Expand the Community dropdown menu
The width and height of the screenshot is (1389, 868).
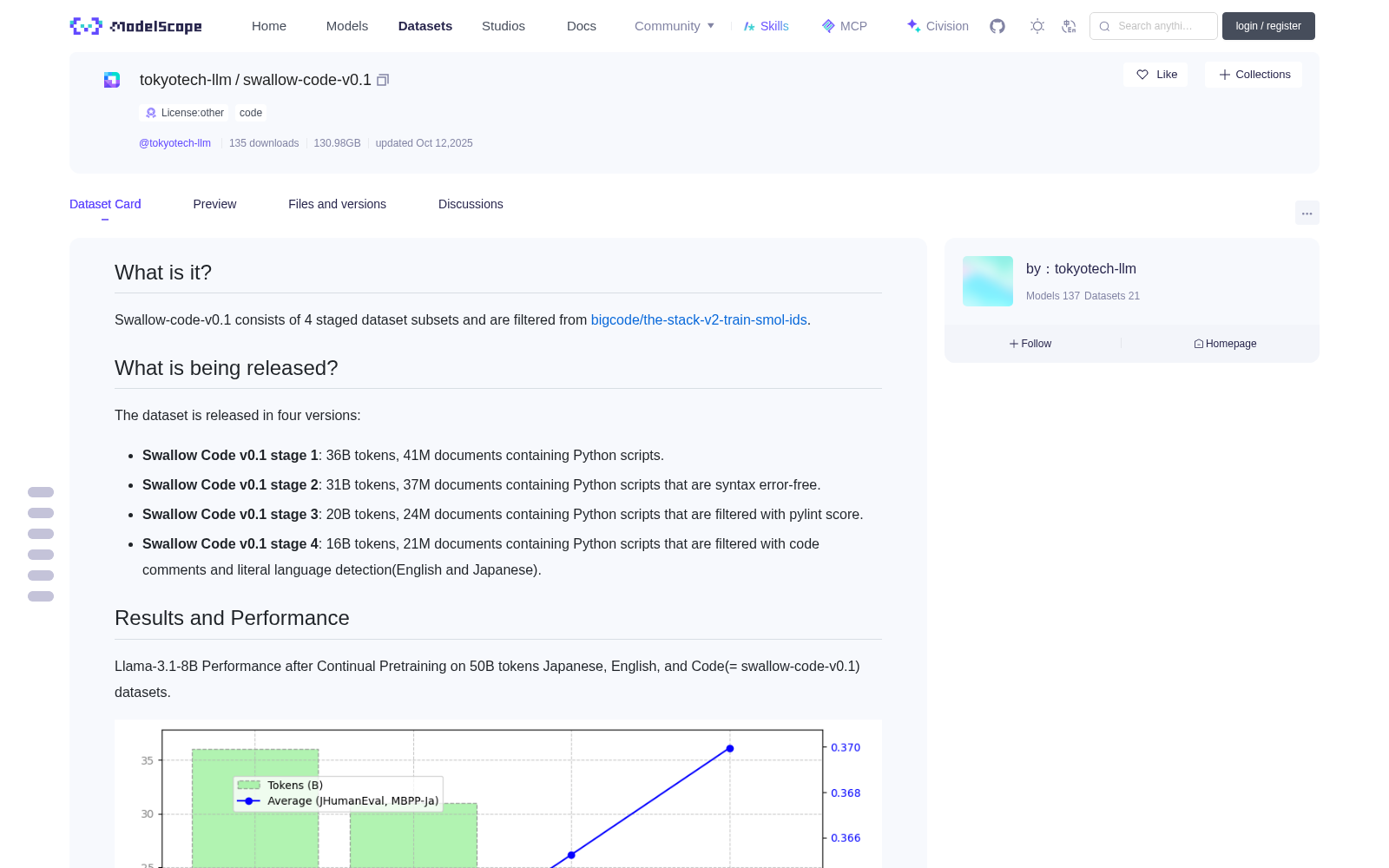(675, 26)
